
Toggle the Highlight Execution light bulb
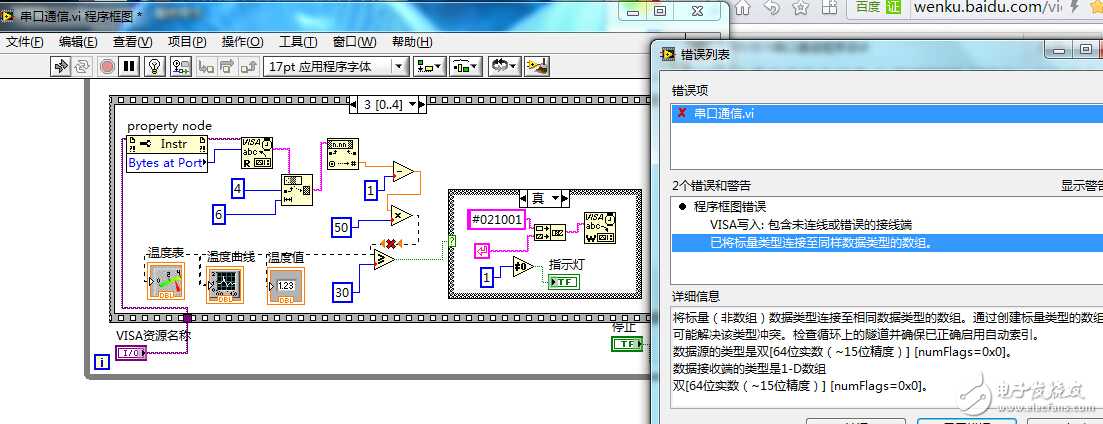[x=155, y=66]
